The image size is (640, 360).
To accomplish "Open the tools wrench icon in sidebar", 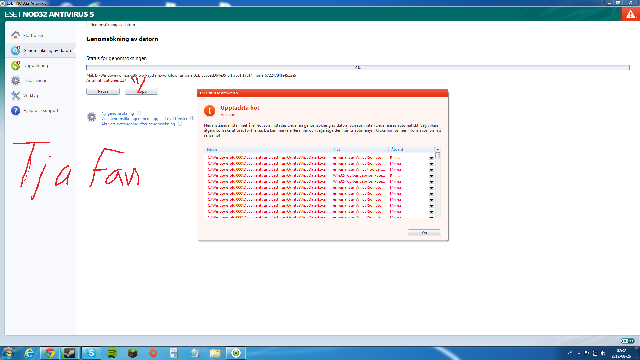I will coord(16,96).
